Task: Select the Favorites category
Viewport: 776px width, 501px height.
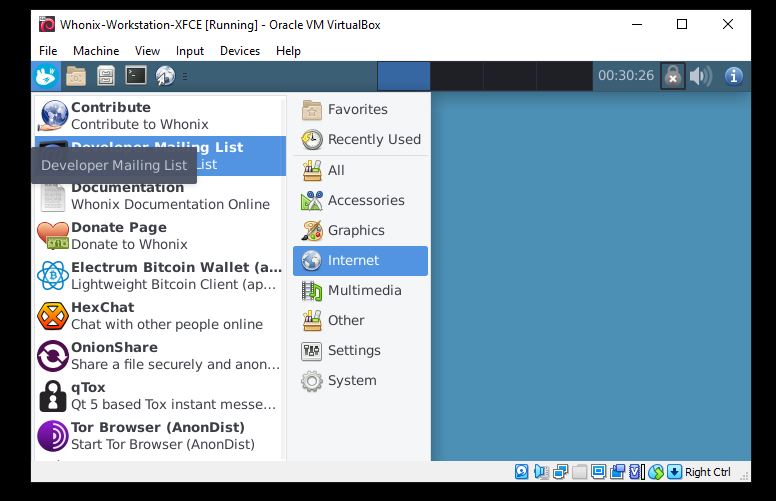Action: pos(360,109)
